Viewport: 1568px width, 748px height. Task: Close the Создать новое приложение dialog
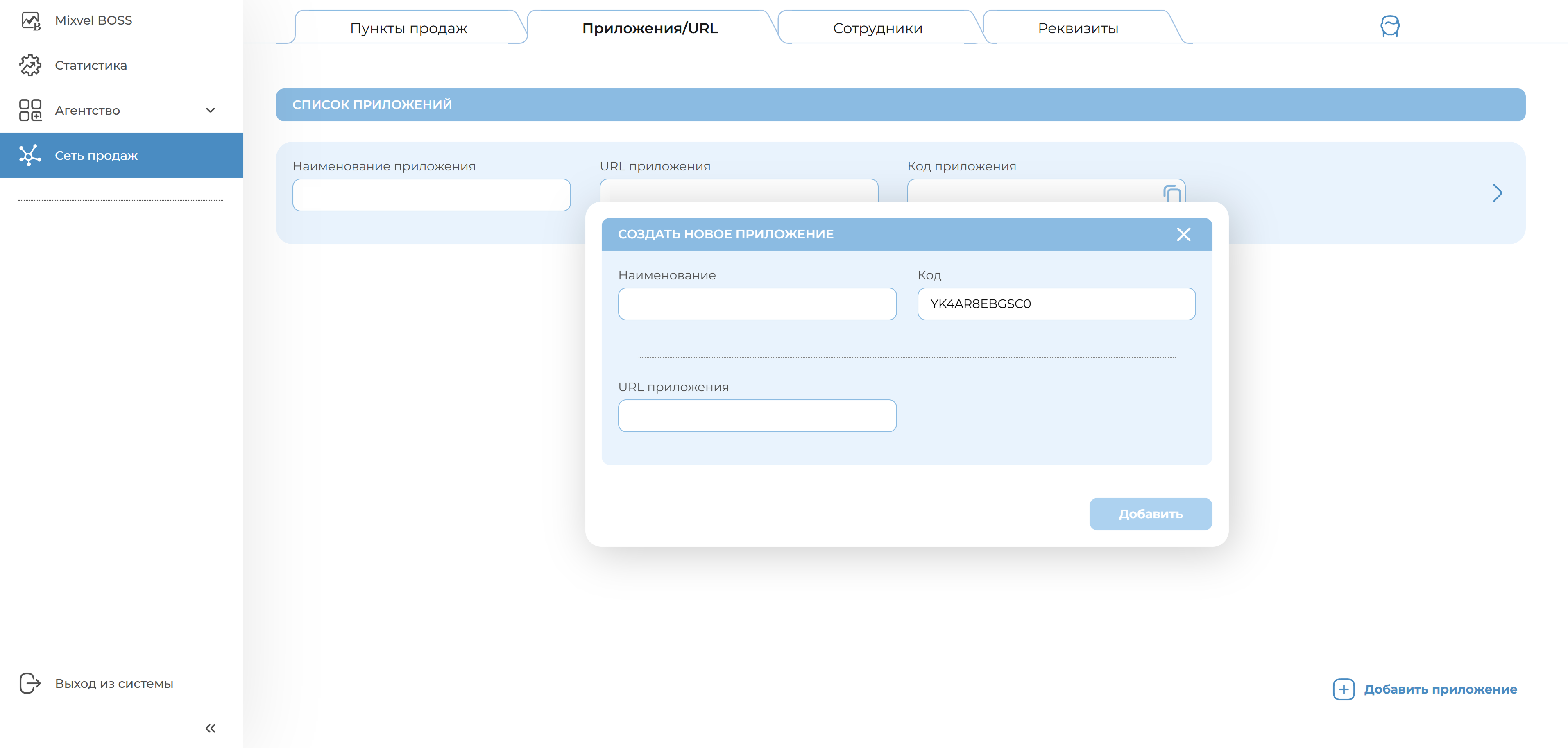coord(1183,234)
